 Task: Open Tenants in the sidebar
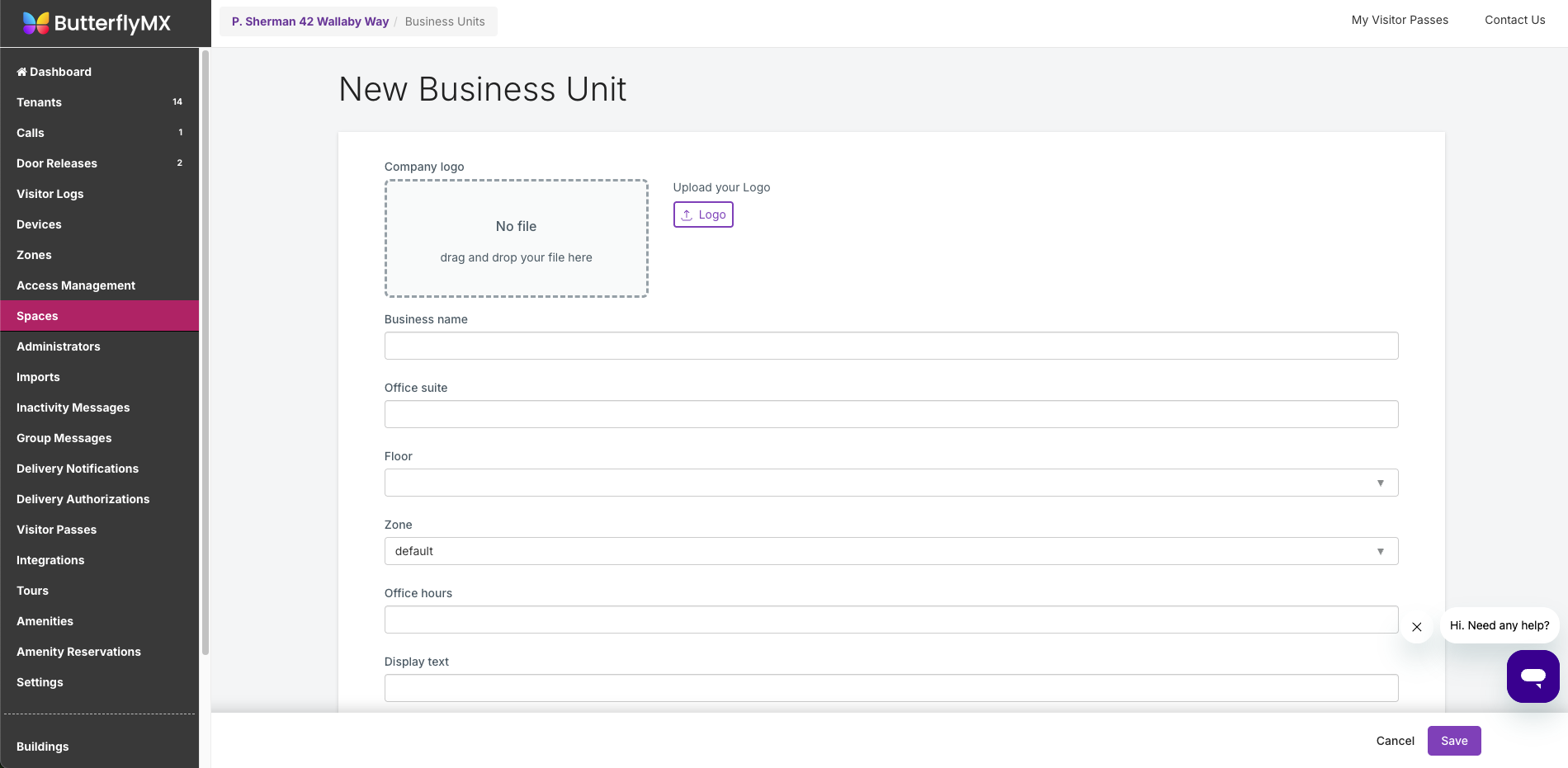40,102
